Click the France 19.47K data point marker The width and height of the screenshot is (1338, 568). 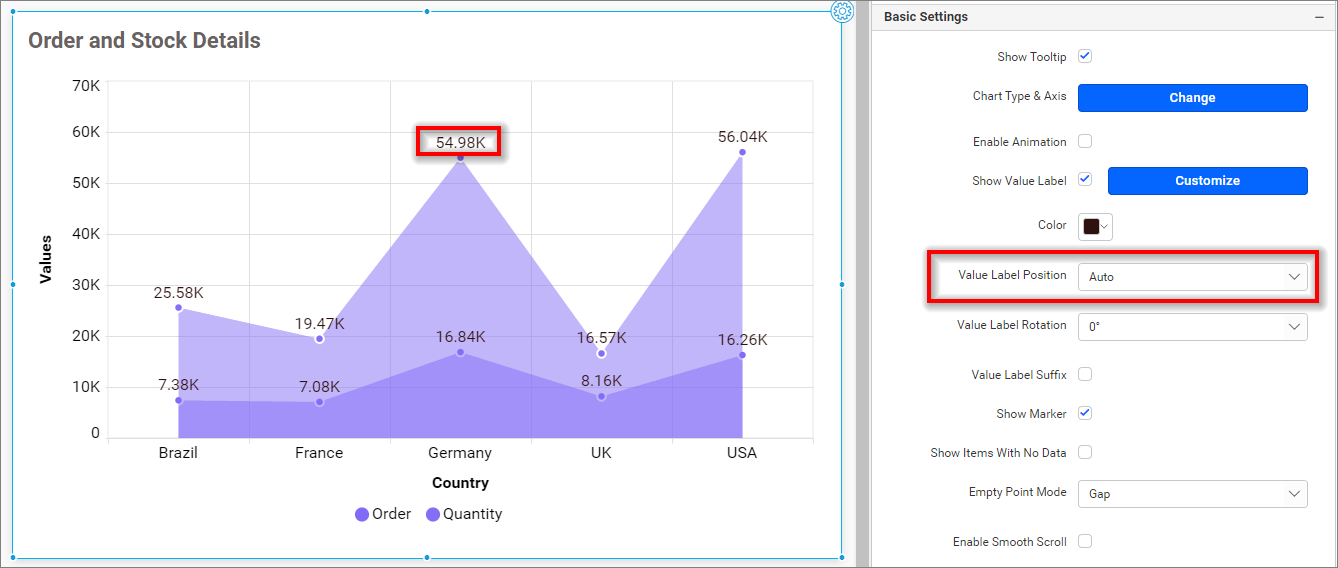[320, 339]
